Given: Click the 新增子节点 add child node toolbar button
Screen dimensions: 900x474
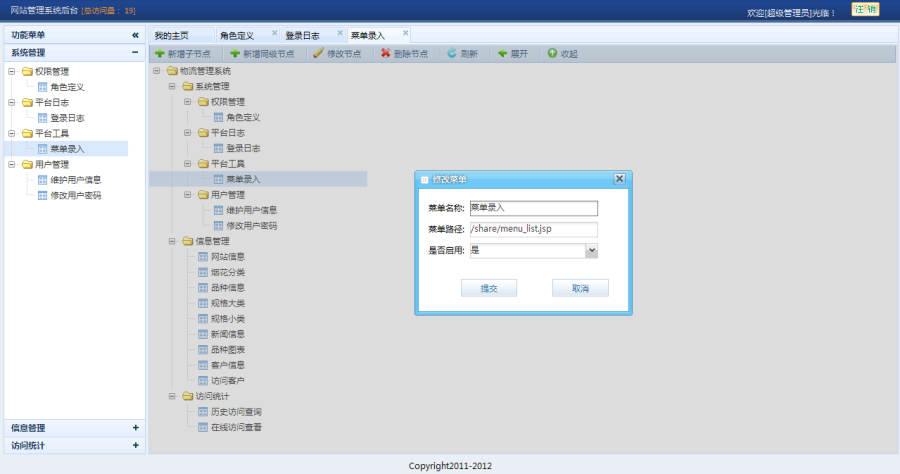Looking at the screenshot, I should pyautogui.click(x=183, y=53).
